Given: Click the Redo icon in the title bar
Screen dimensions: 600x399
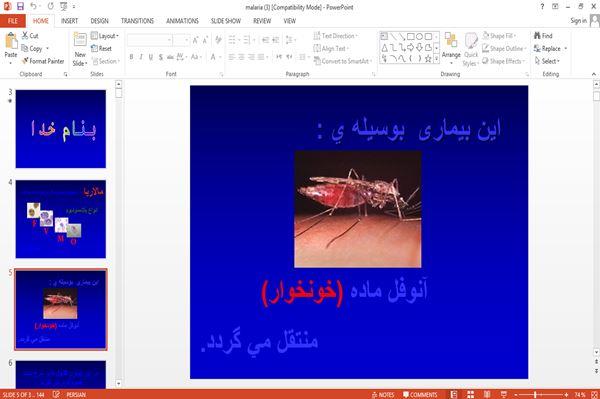Looking at the screenshot, I should point(51,7).
